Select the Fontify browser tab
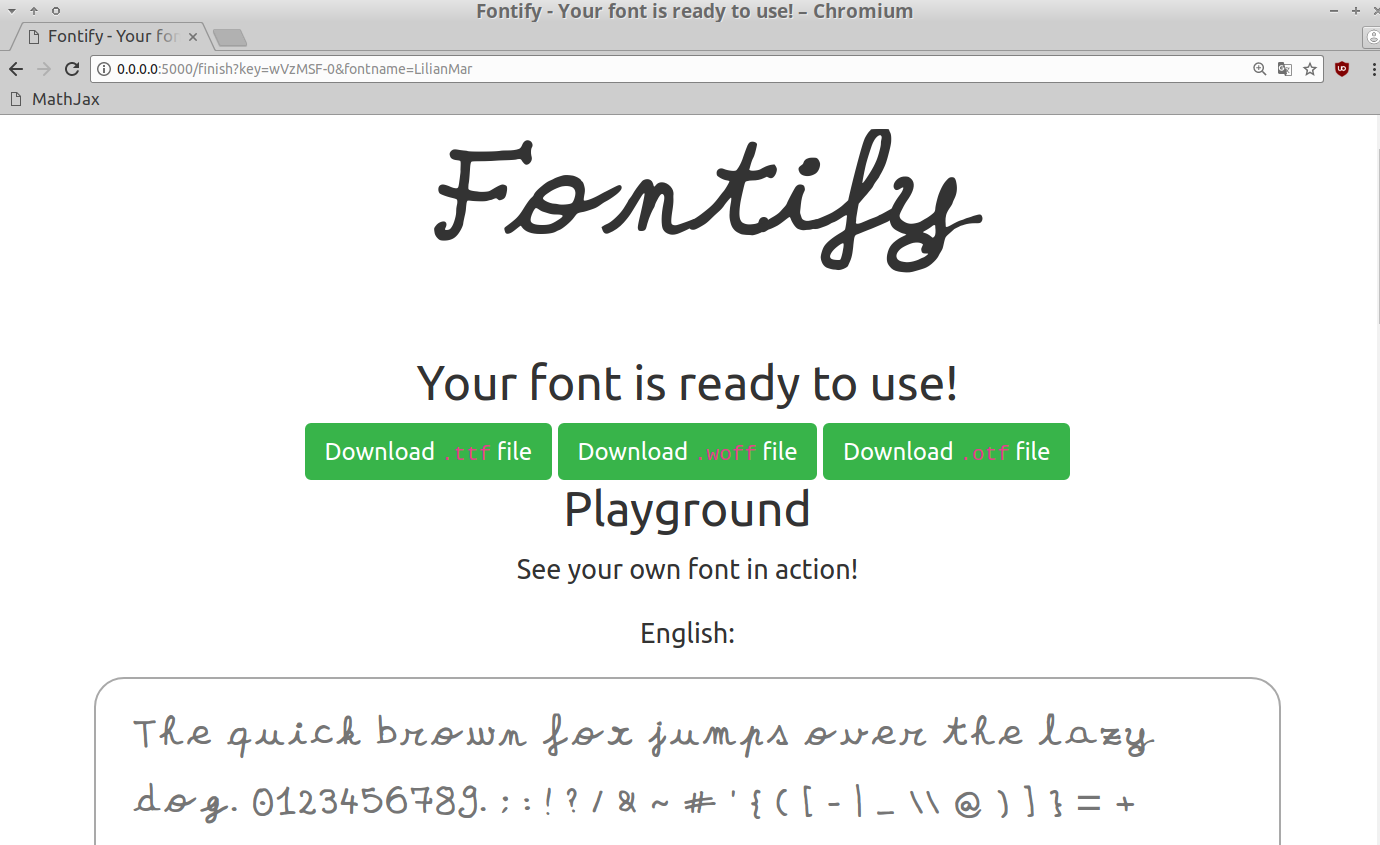This screenshot has width=1380, height=845. tap(111, 37)
